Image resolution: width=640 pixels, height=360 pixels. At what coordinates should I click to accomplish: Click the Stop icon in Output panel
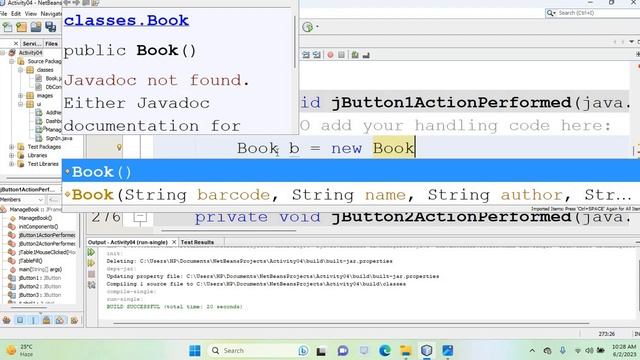coord(91,274)
